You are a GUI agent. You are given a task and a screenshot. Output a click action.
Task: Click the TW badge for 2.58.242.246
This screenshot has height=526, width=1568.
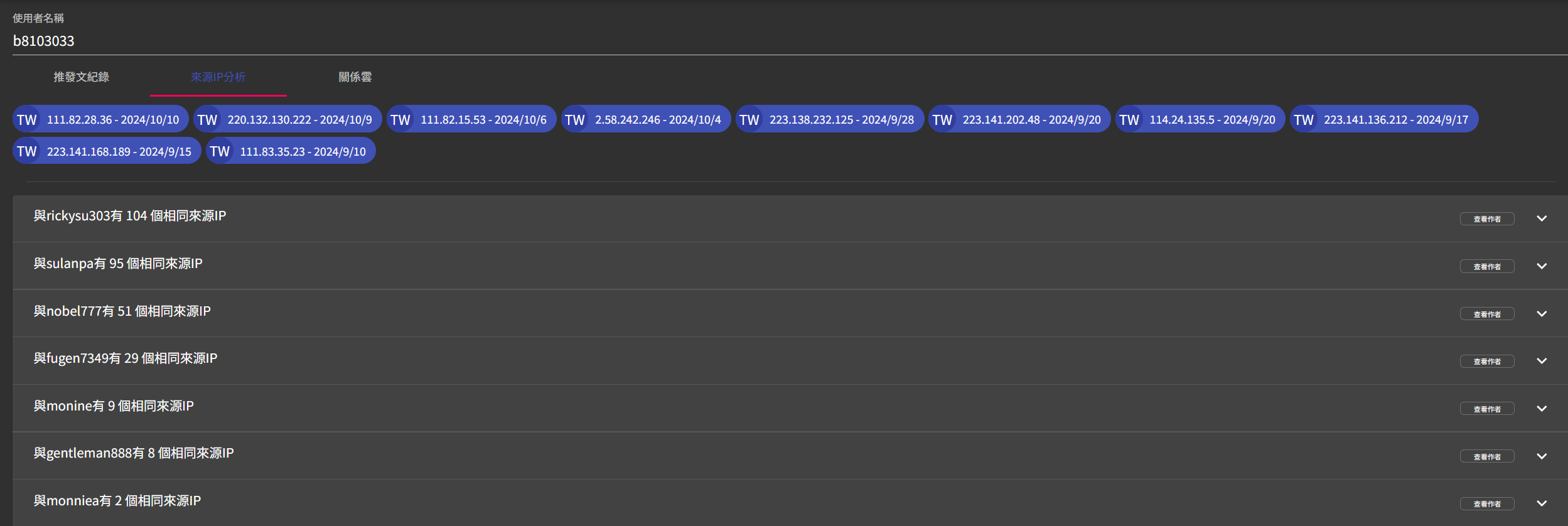point(574,119)
